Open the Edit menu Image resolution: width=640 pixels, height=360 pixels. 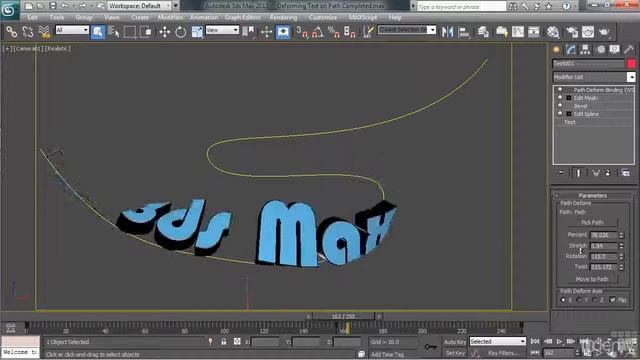pos(32,18)
